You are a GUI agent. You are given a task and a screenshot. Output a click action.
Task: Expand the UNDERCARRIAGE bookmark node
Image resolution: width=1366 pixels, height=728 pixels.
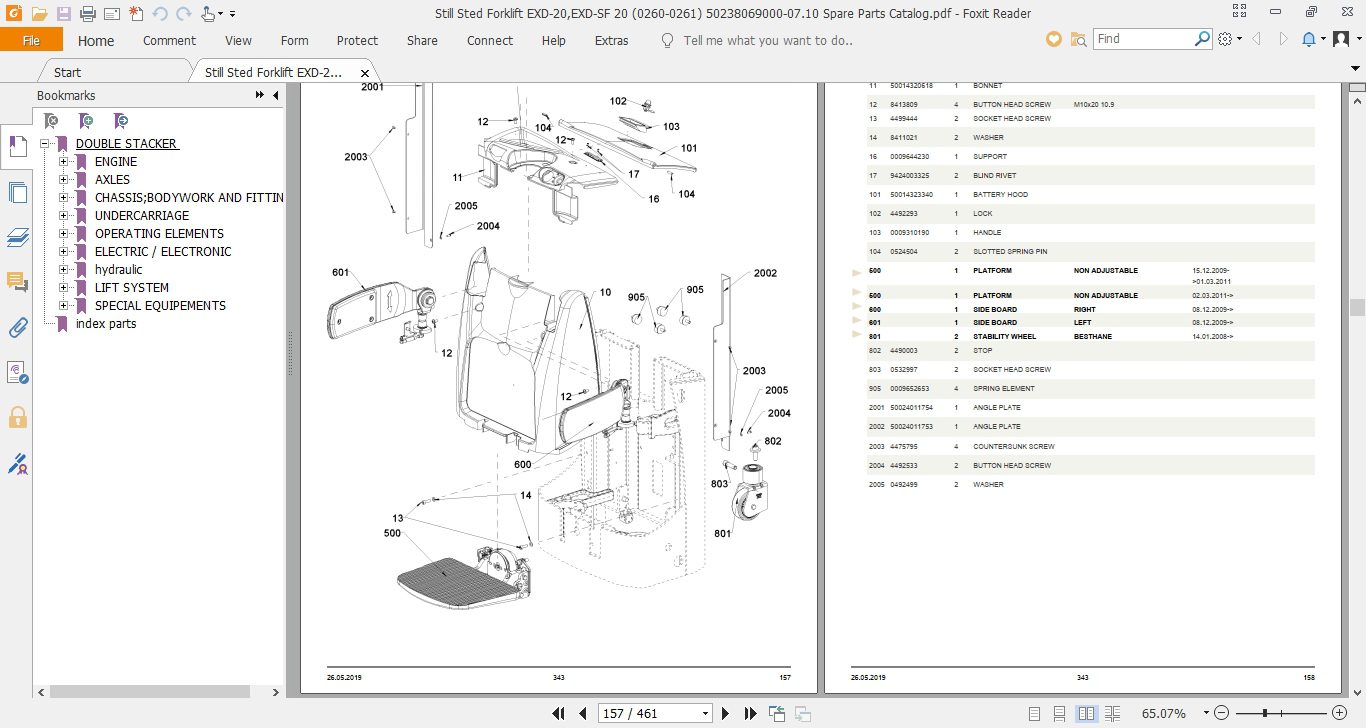click(x=63, y=216)
